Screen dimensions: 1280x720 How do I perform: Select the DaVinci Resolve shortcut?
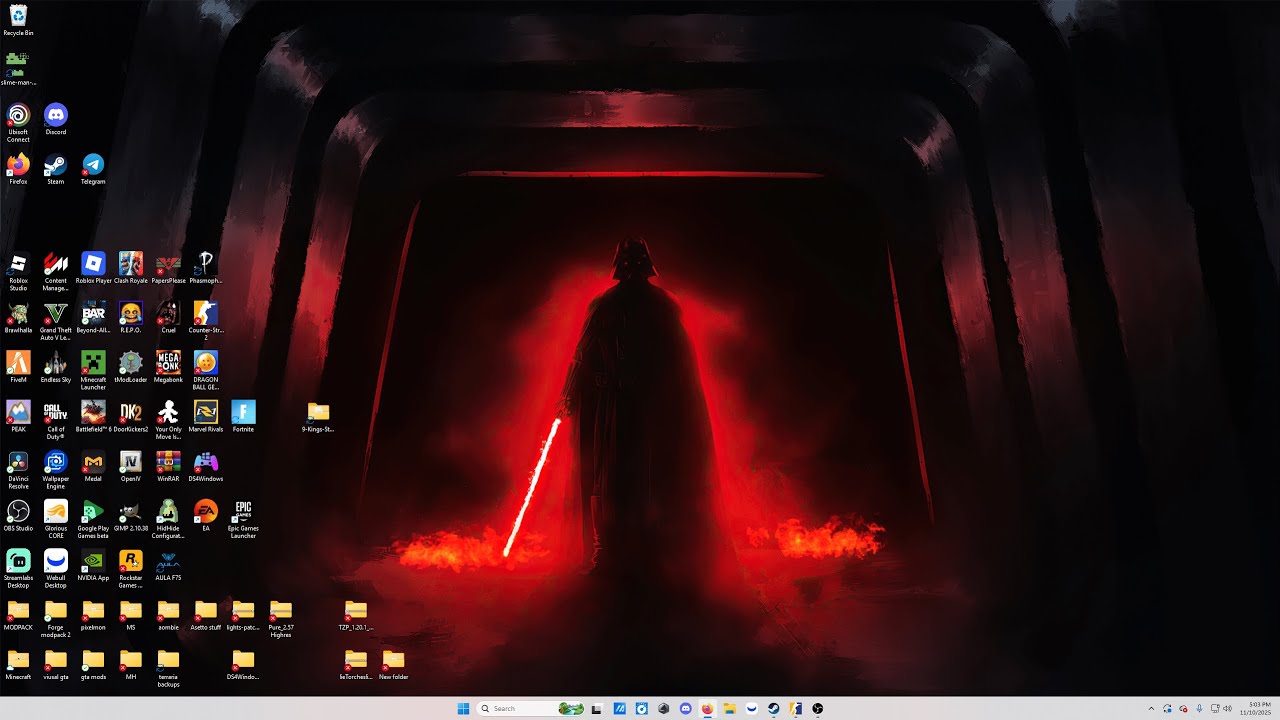pos(18,471)
